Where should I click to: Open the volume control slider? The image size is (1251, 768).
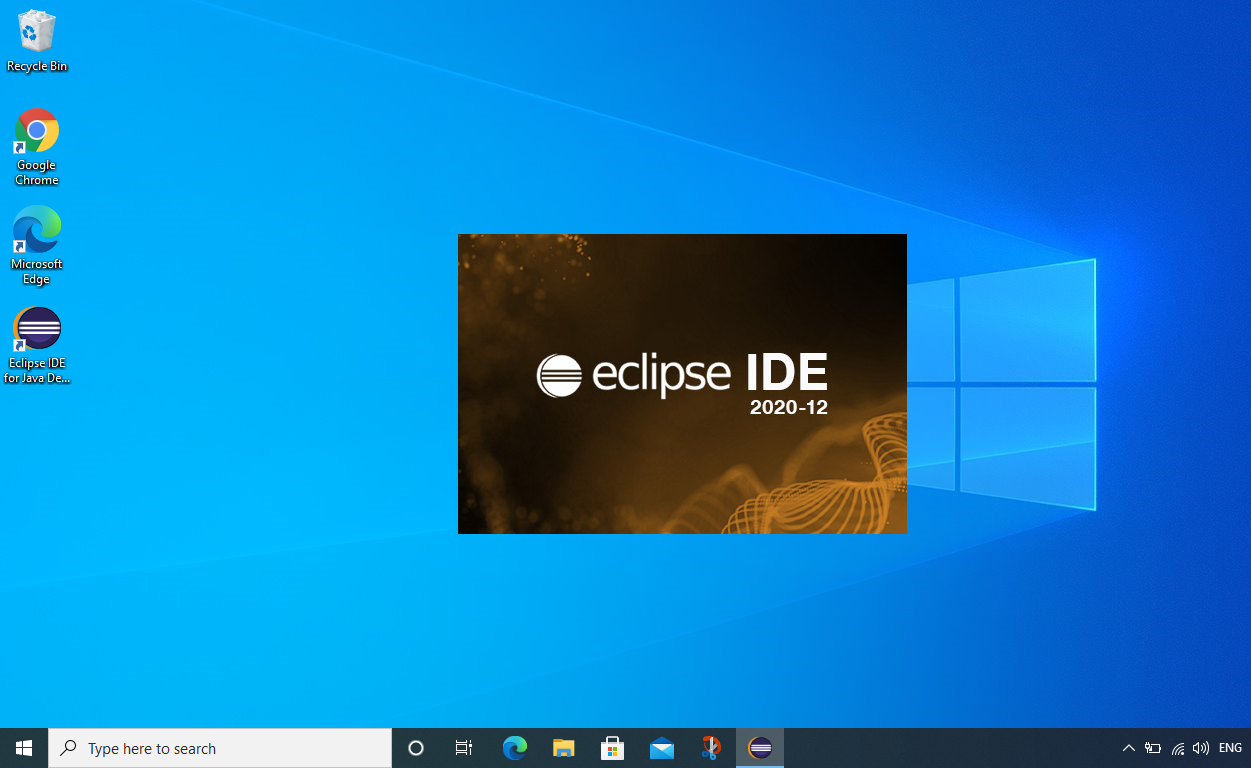coord(1200,747)
